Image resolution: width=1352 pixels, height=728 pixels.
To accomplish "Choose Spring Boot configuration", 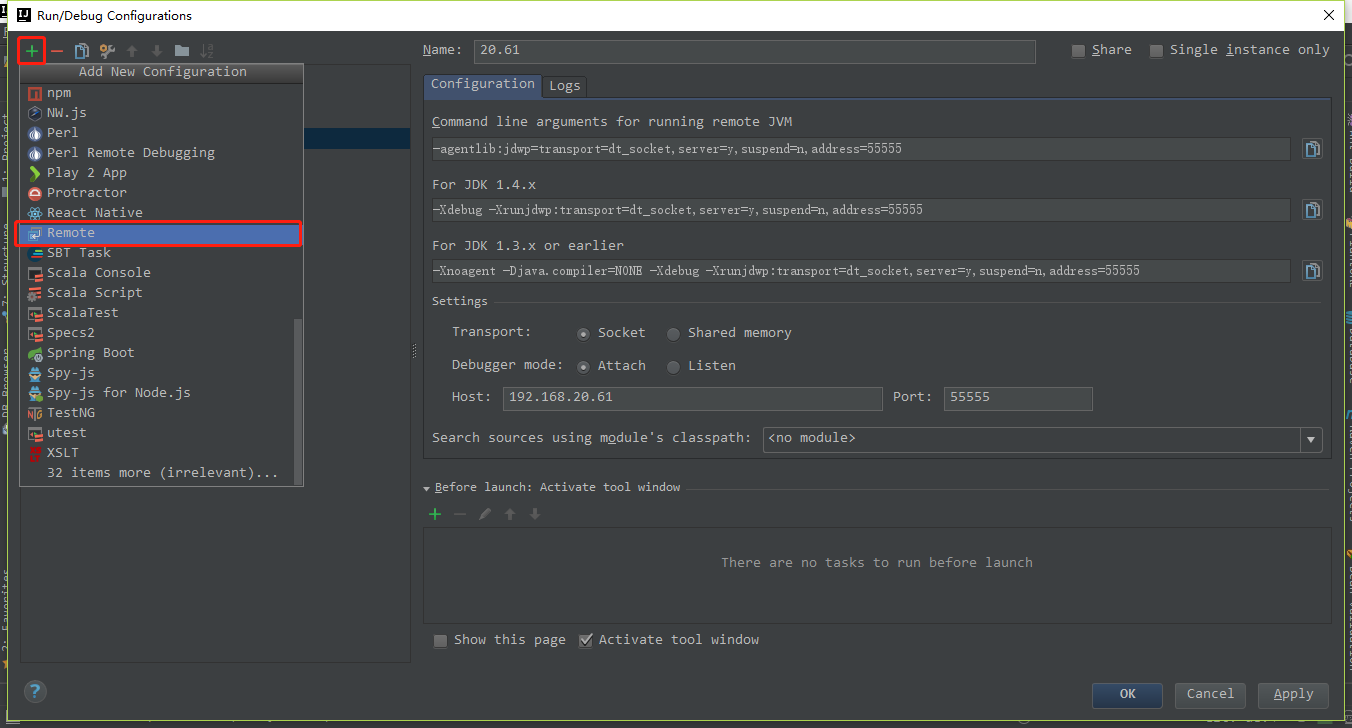I will point(161,353).
